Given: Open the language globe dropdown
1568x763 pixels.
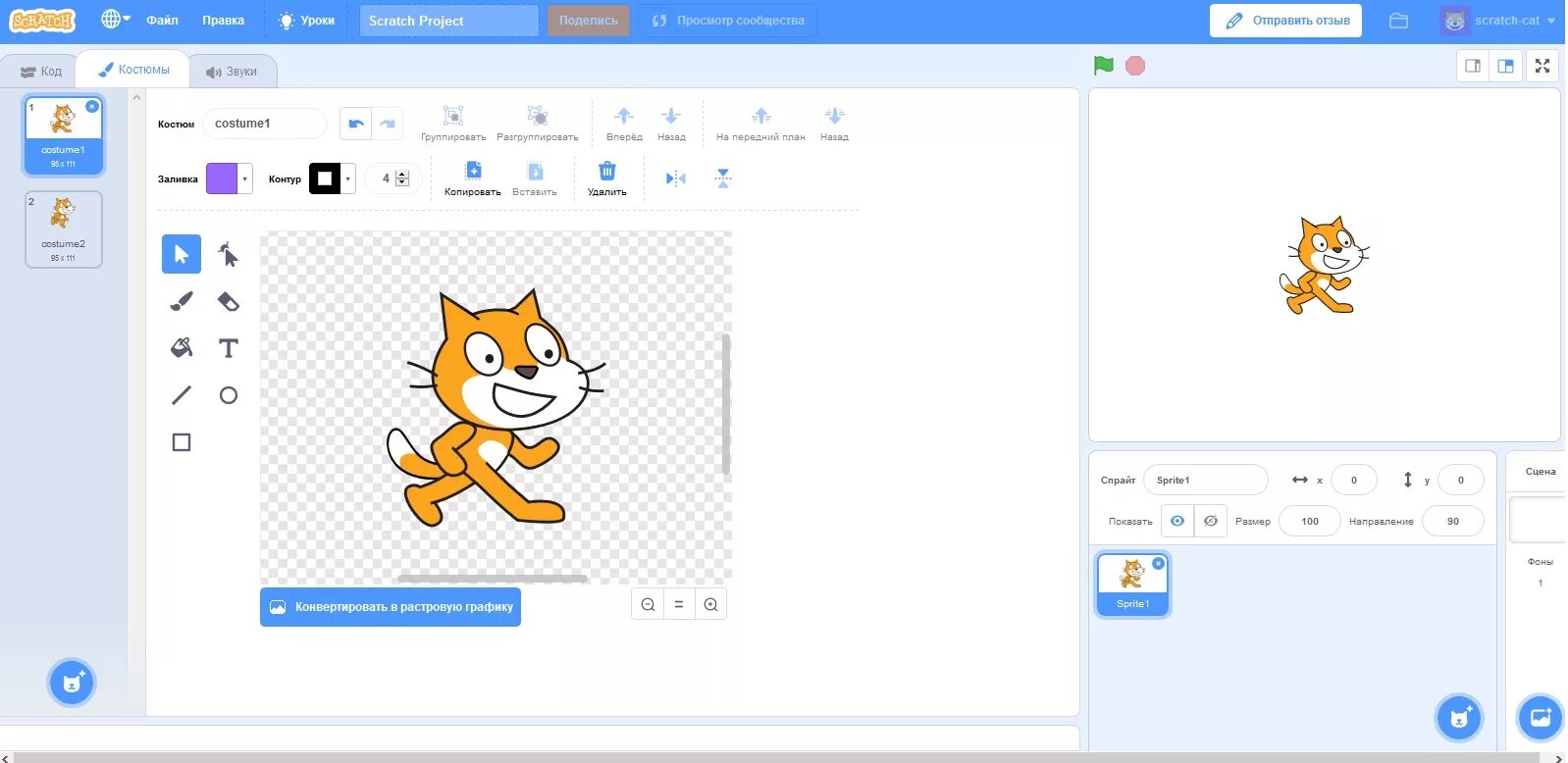Looking at the screenshot, I should [115, 20].
